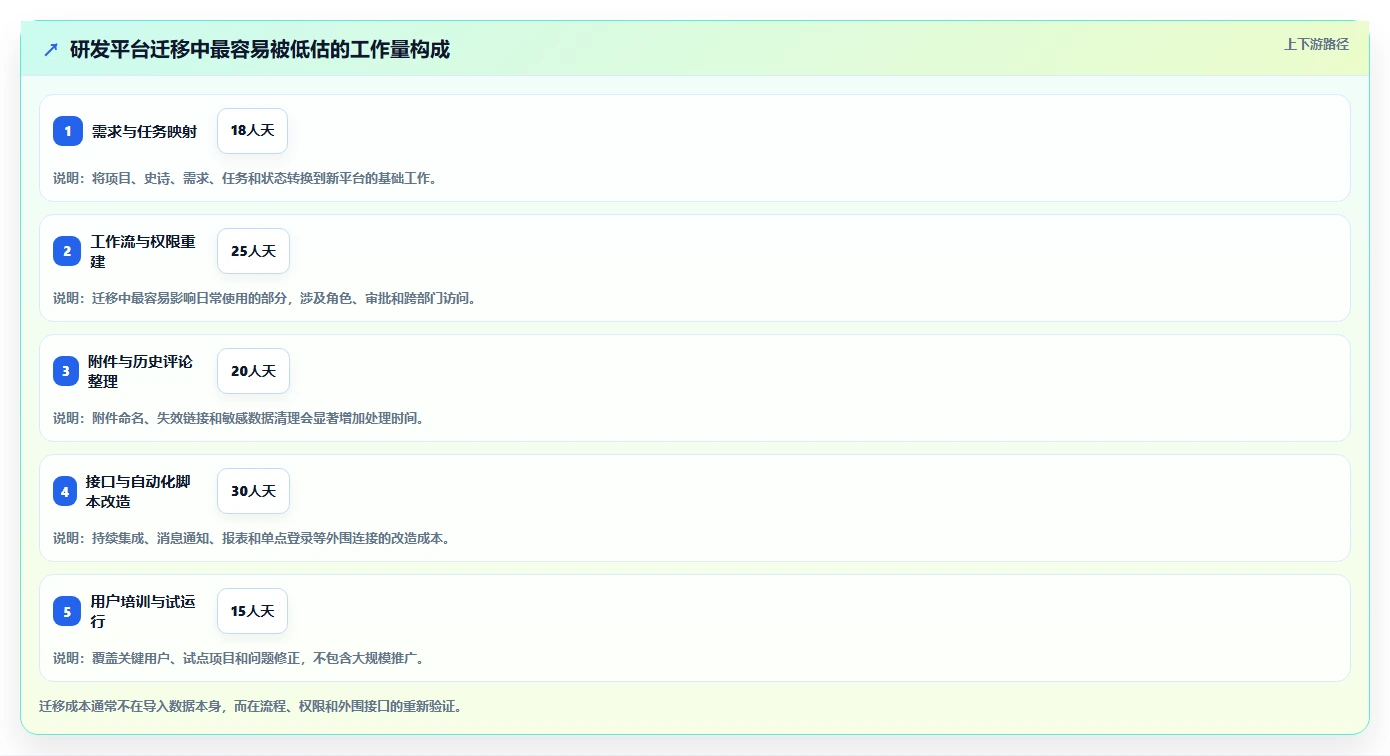Click number badge 1 for 需求与任务映射
The width and height of the screenshot is (1390, 756).
pos(68,131)
